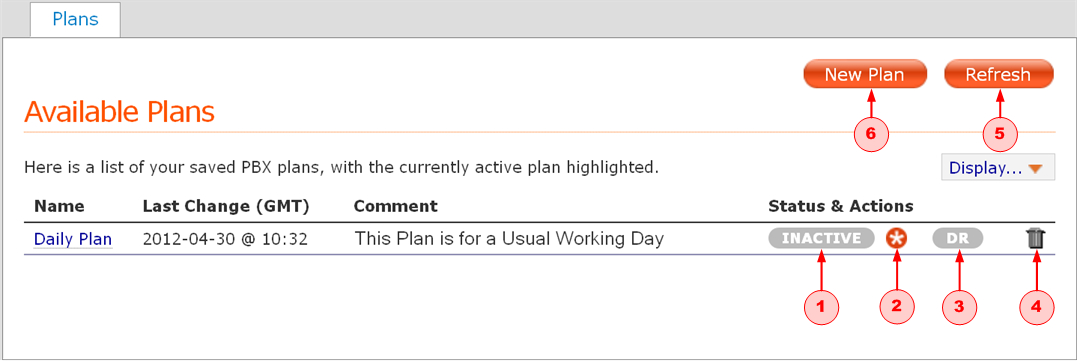Toggle the INACTIVE status badge
Viewport: 1078px width, 361px height.
pyautogui.click(x=822, y=239)
